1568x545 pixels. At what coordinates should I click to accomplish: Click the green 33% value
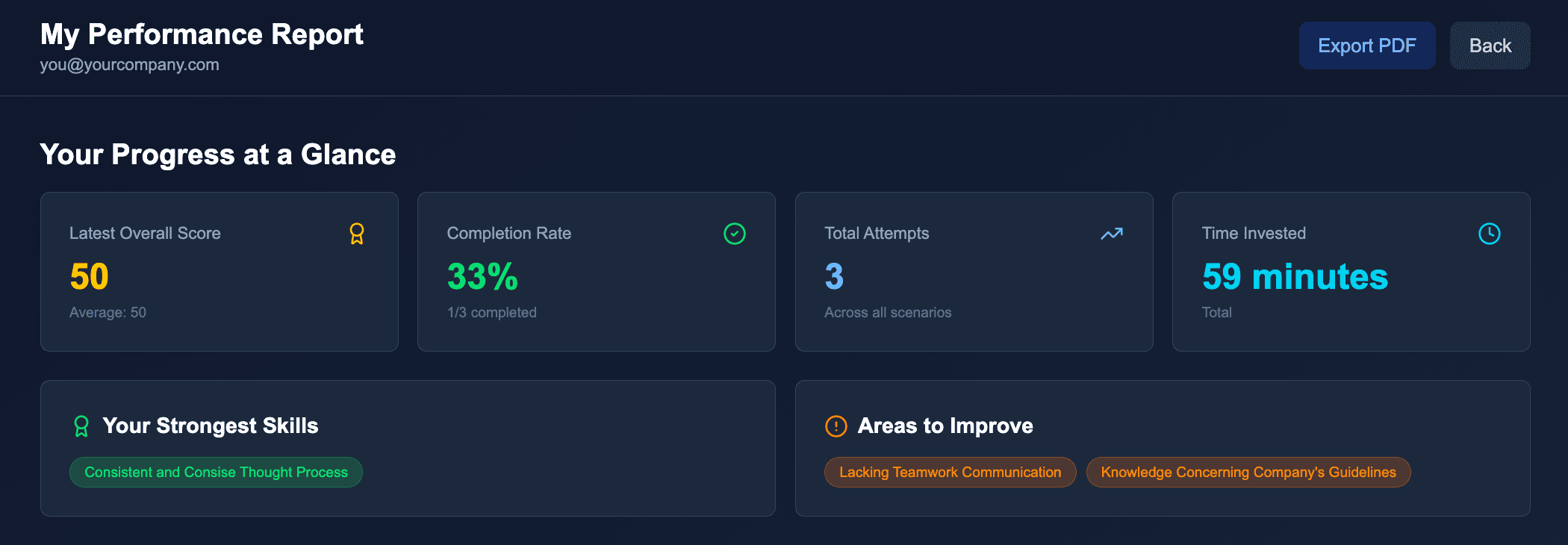click(x=482, y=276)
